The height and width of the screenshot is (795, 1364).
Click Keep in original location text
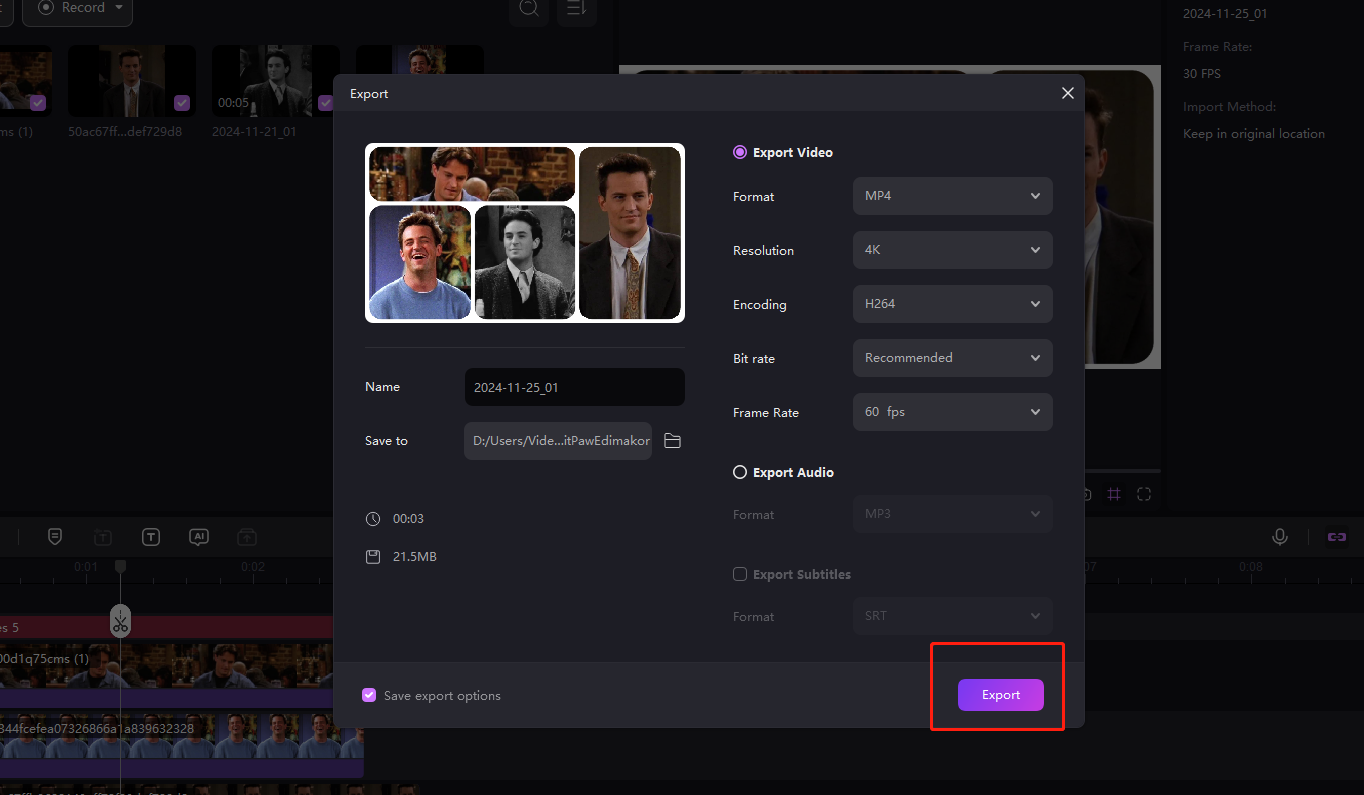(x=1254, y=133)
